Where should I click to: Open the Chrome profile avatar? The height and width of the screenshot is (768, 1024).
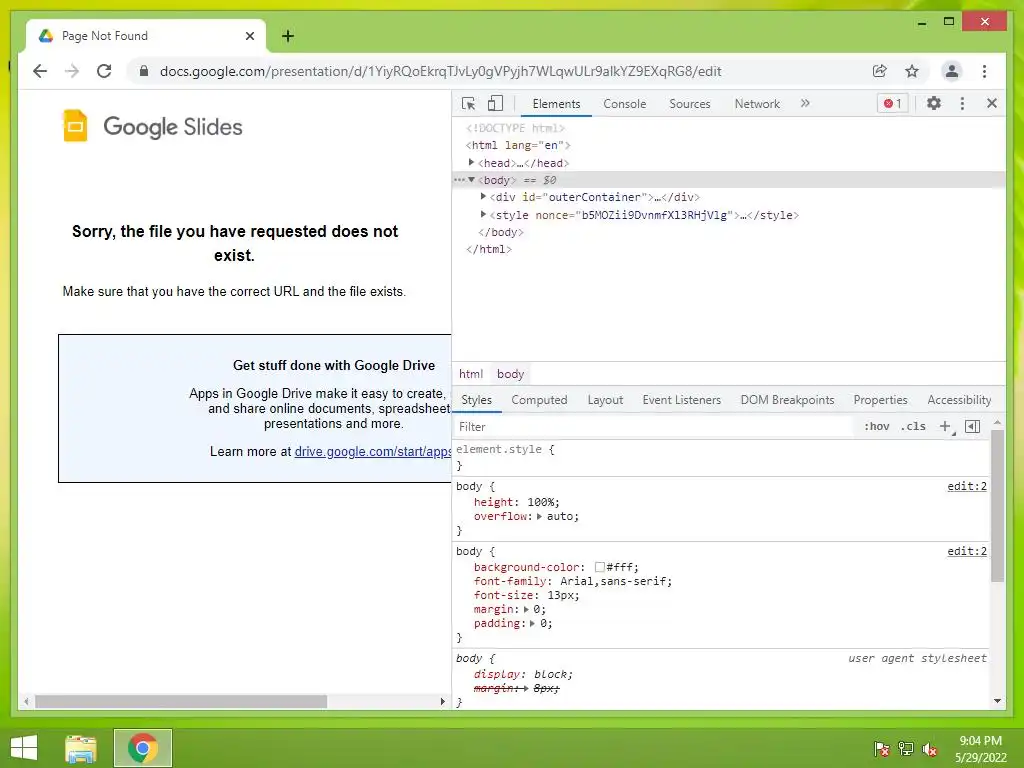(952, 71)
